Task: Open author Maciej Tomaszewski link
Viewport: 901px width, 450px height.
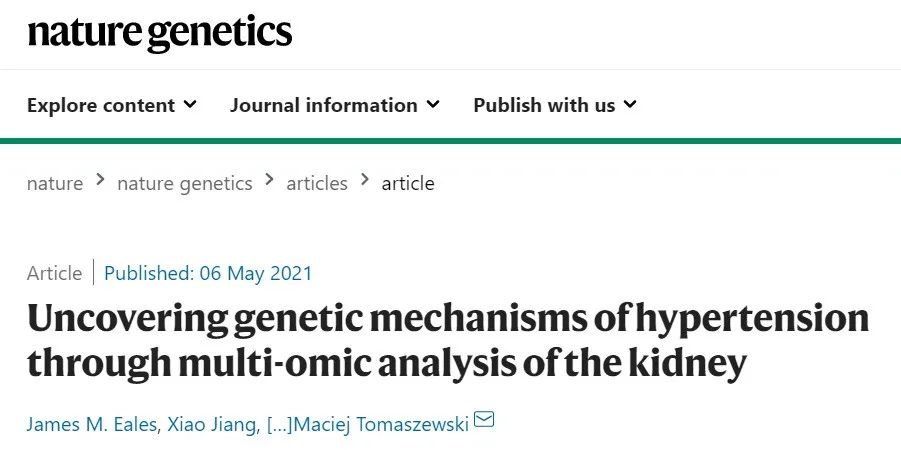Action: pos(382,424)
